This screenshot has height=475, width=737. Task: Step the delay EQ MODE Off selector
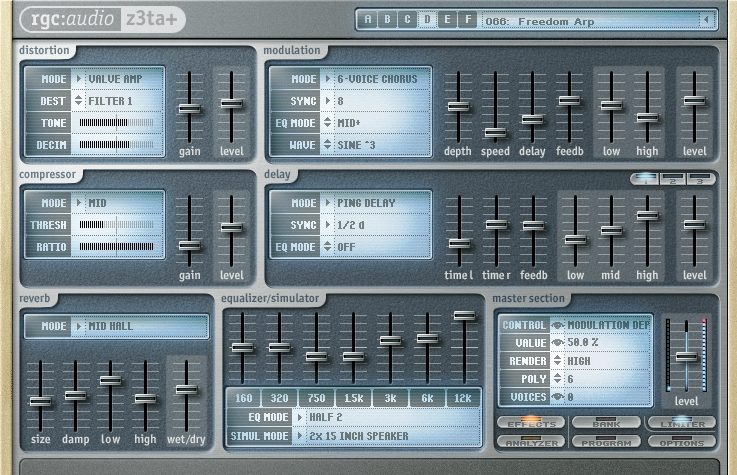[328, 247]
